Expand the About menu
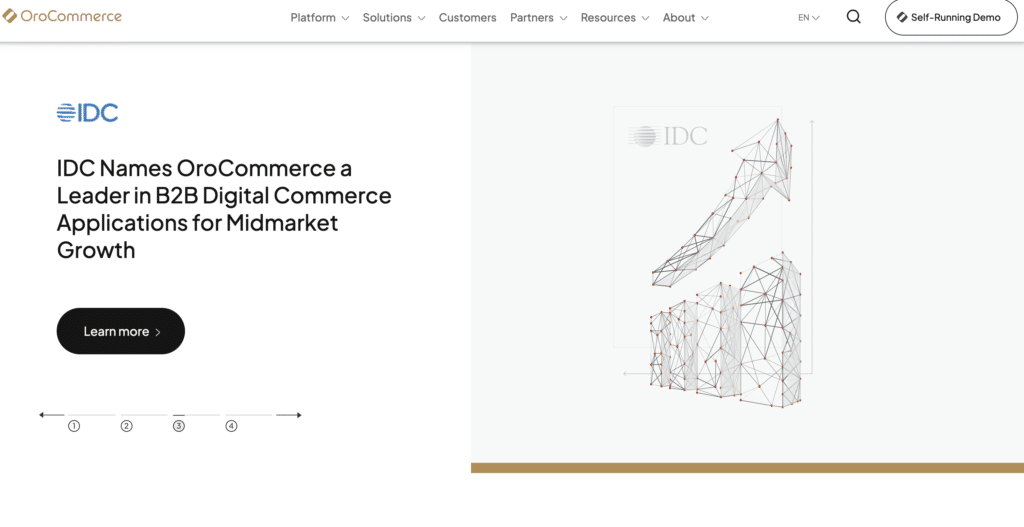 [x=686, y=18]
